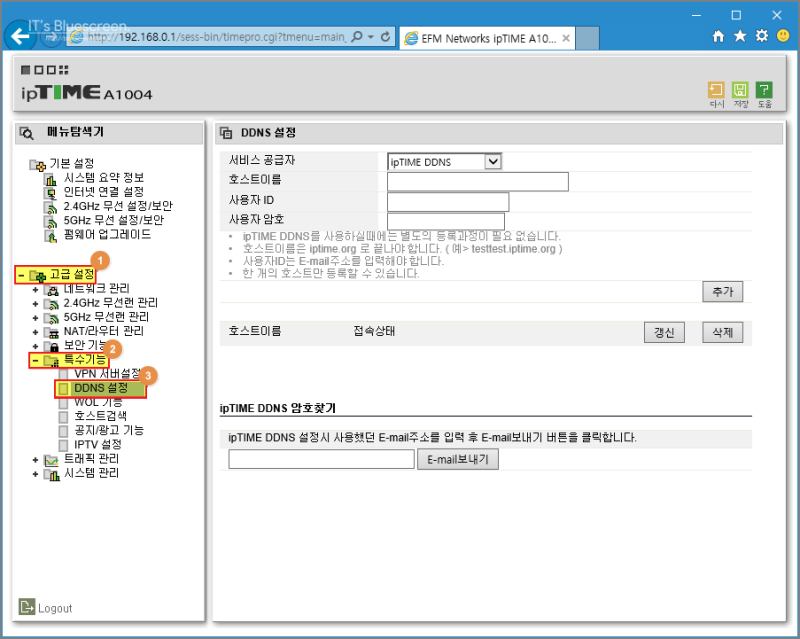
Task: Click the 네트워크 관리 folder icon
Action: click(52, 290)
